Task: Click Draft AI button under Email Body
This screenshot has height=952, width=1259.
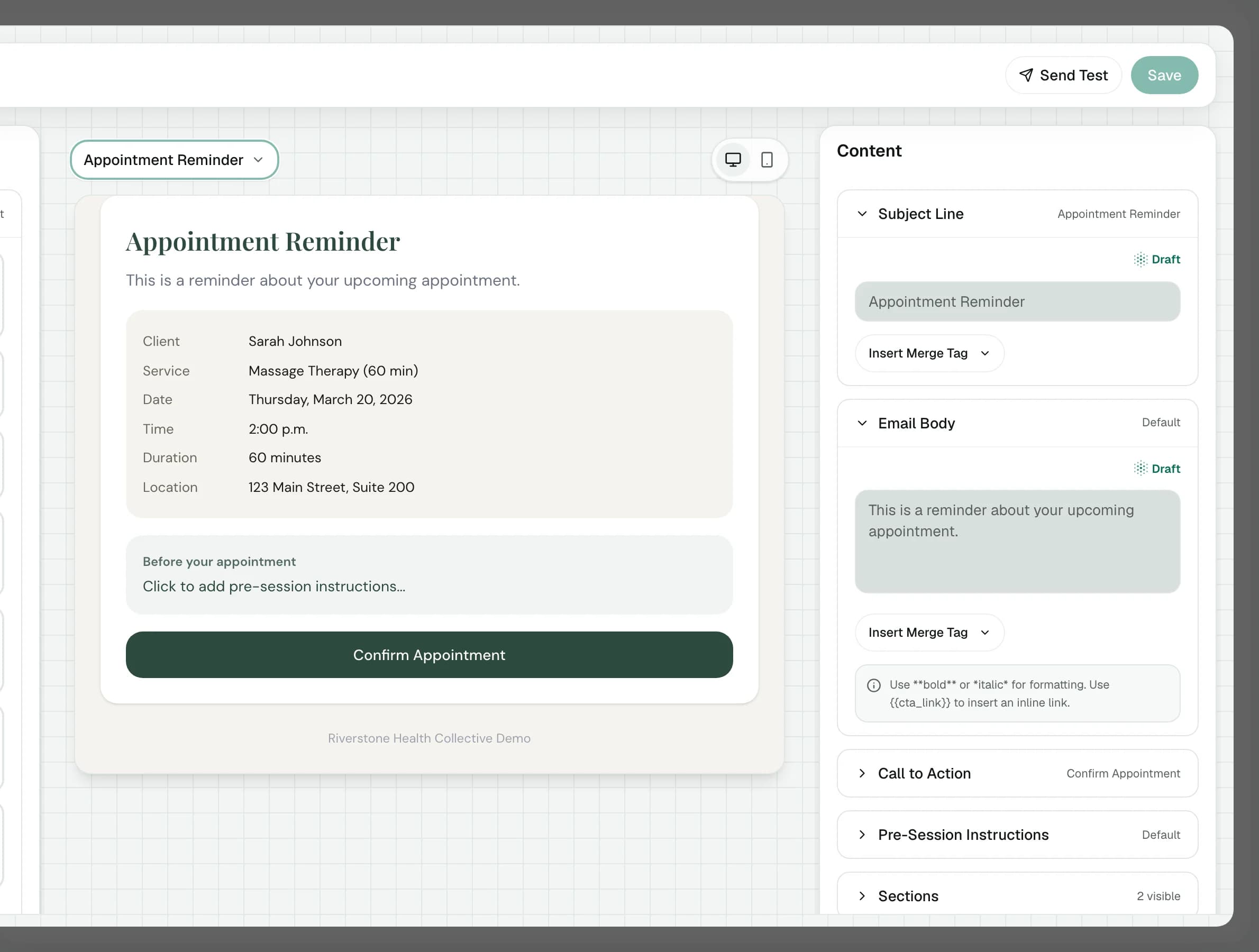Action: coord(1156,469)
